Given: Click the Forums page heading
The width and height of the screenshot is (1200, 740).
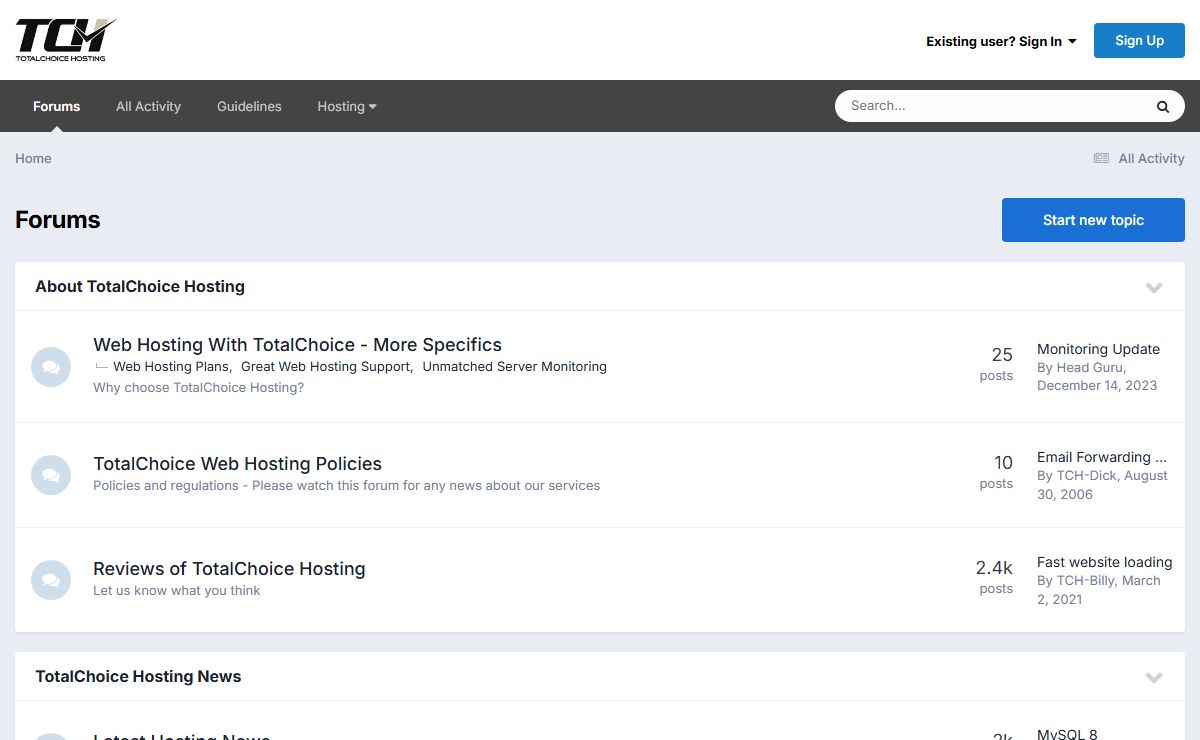Looking at the screenshot, I should [x=58, y=220].
